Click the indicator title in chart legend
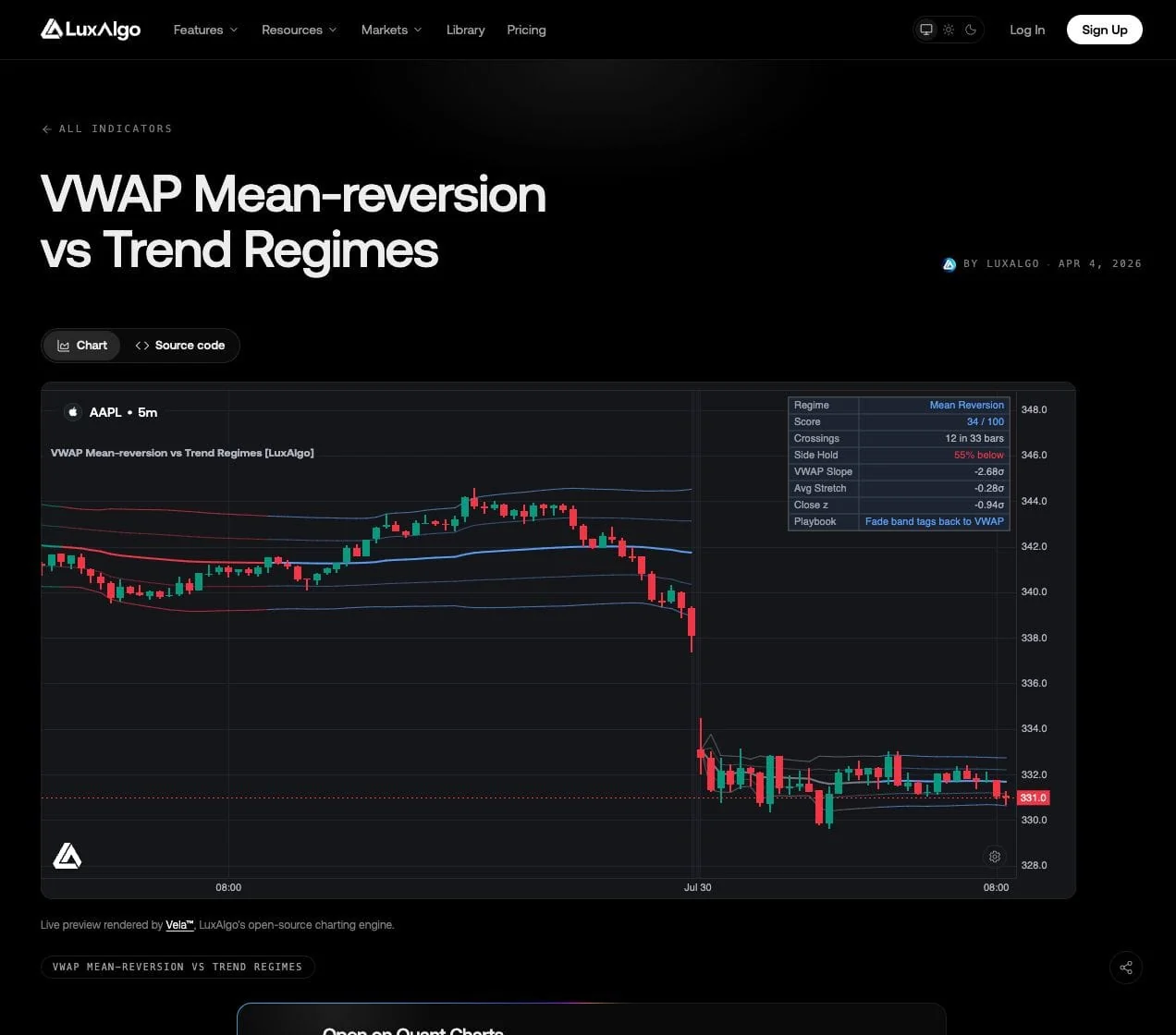The width and height of the screenshot is (1176, 1035). point(182,453)
